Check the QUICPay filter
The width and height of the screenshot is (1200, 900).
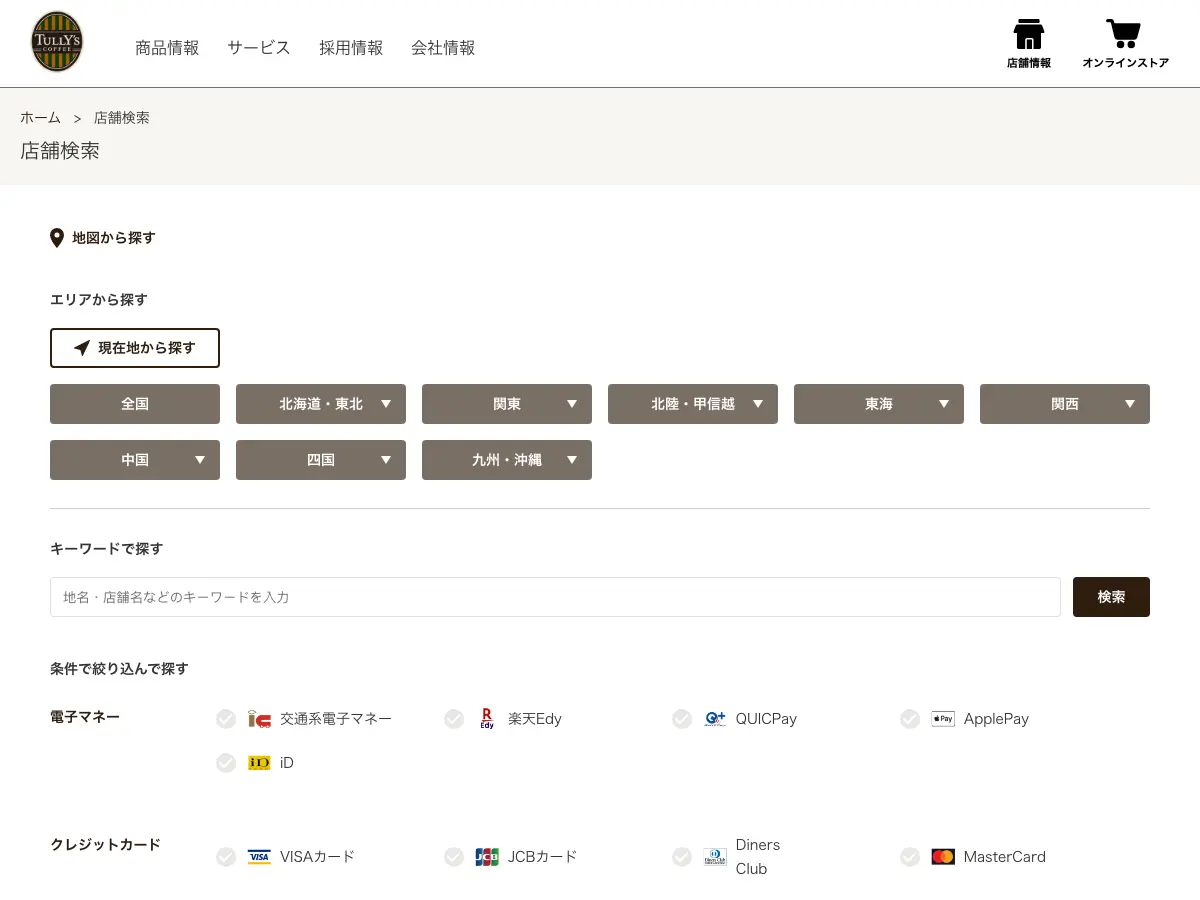(x=682, y=719)
